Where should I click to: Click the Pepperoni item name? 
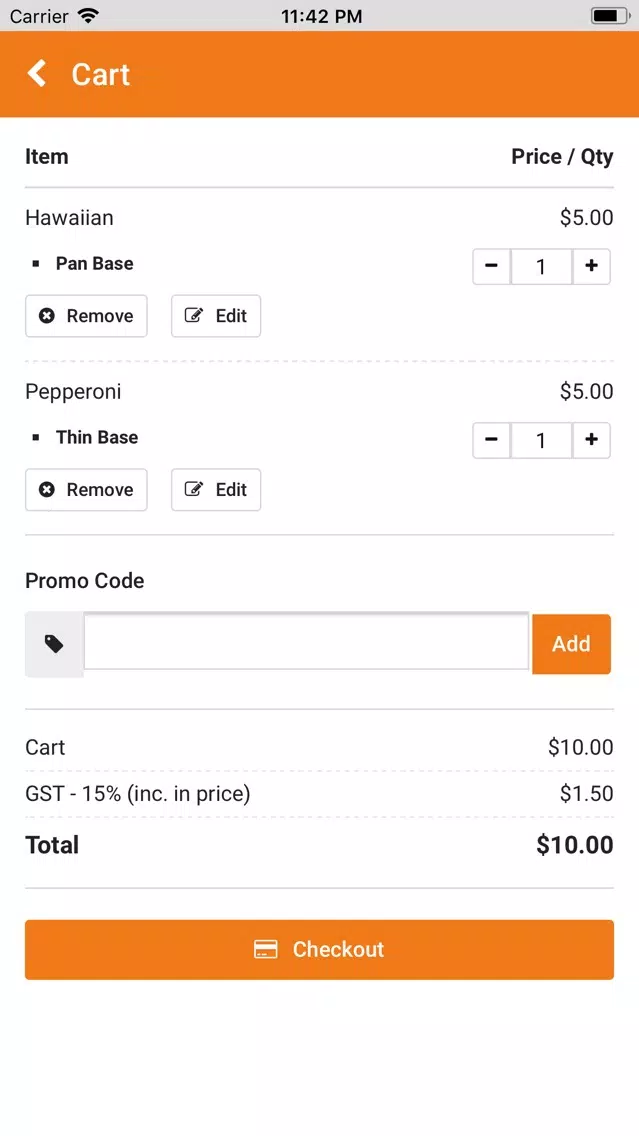coord(73,392)
